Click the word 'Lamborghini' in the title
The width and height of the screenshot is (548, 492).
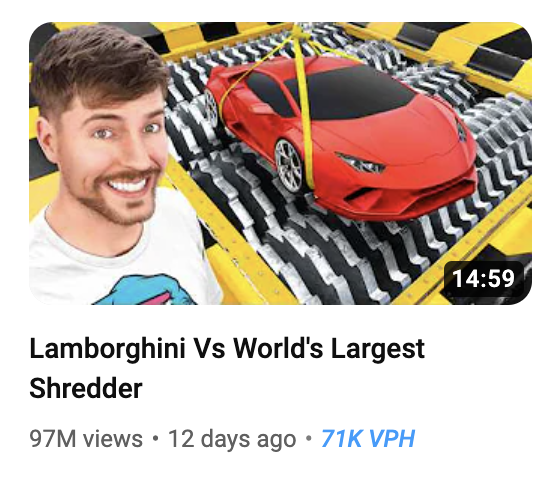point(108,348)
